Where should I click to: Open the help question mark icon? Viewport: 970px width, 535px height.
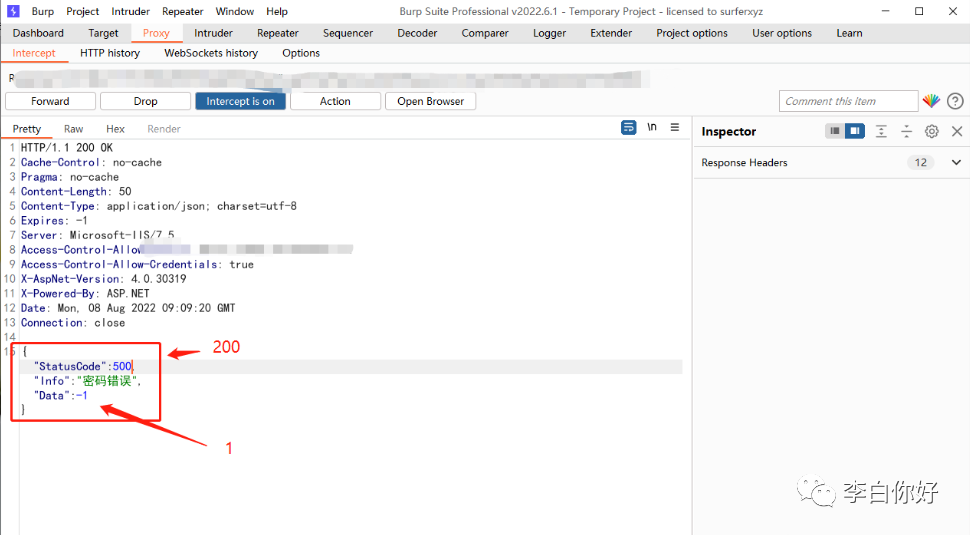tap(955, 101)
